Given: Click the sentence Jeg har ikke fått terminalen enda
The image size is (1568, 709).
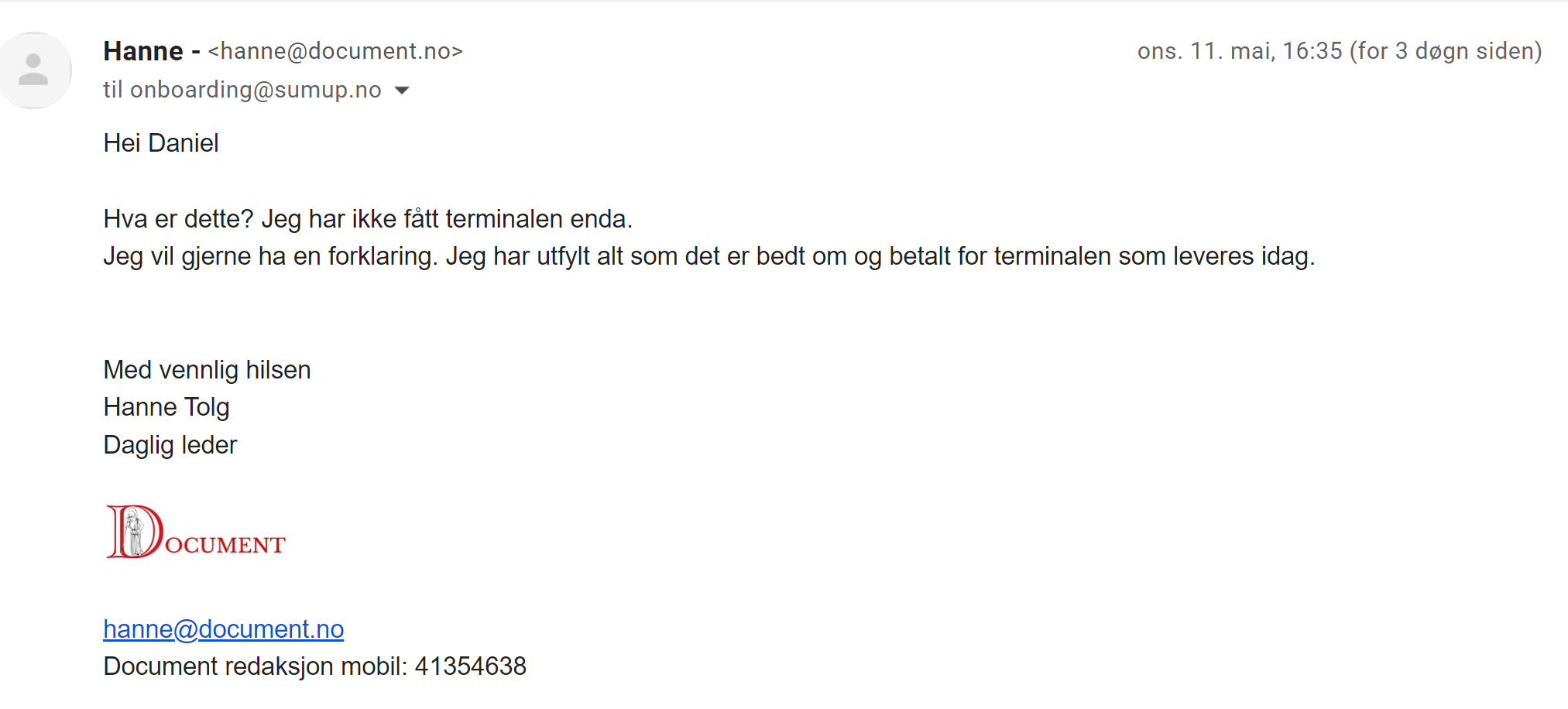Looking at the screenshot, I should click(x=447, y=219).
